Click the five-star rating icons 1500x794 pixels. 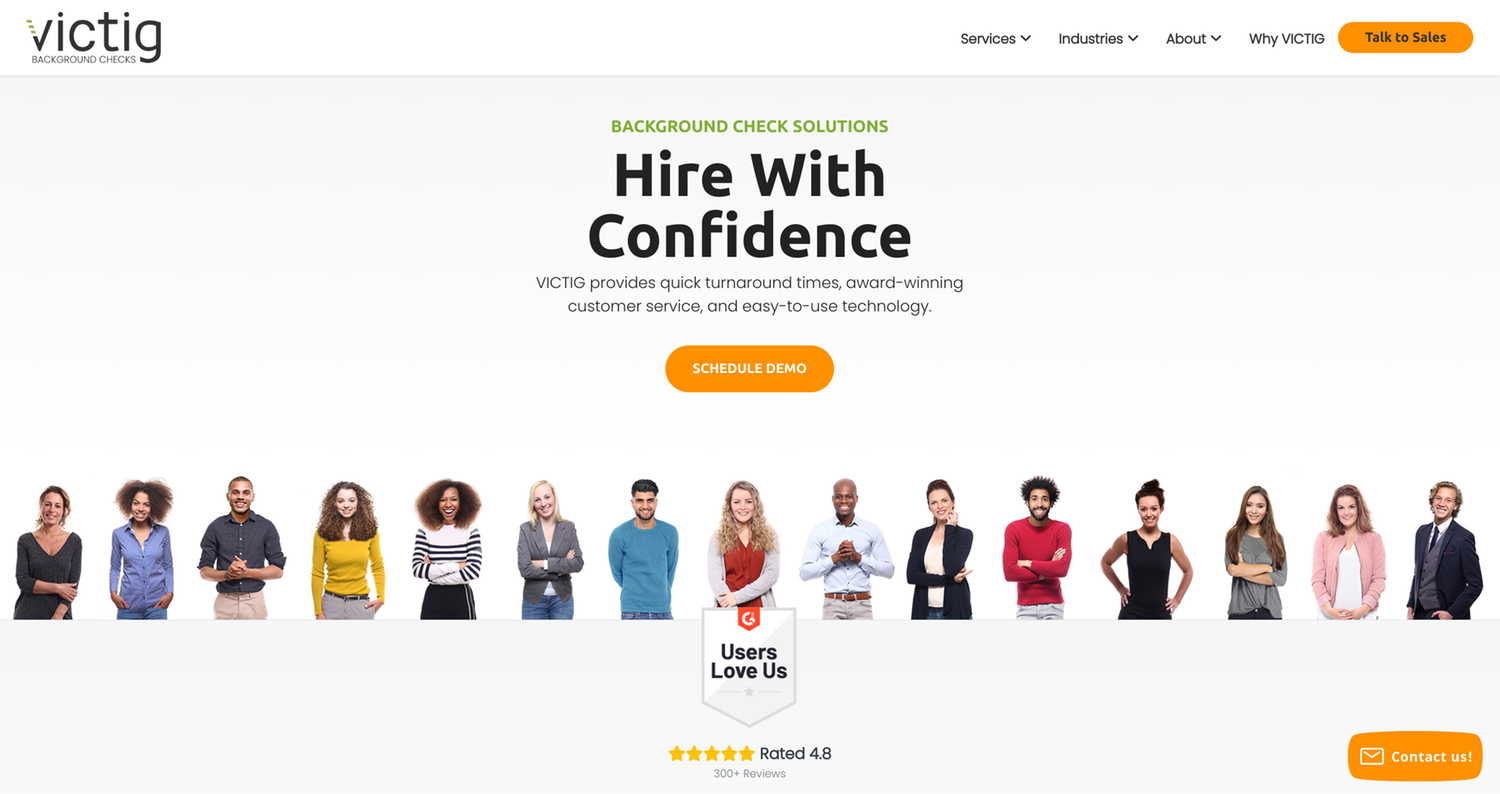(x=711, y=754)
